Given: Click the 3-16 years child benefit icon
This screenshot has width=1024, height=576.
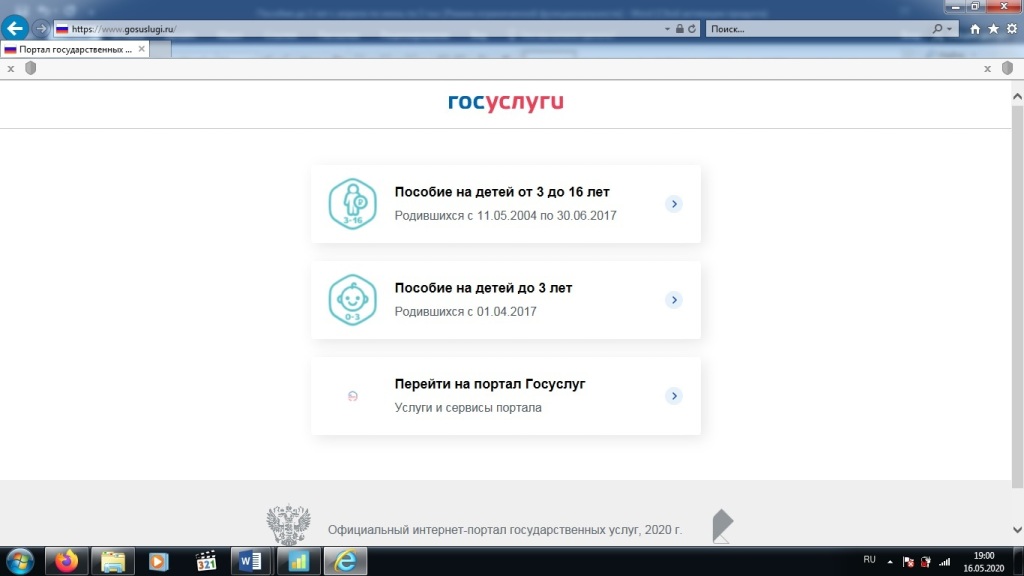Looking at the screenshot, I should 352,204.
